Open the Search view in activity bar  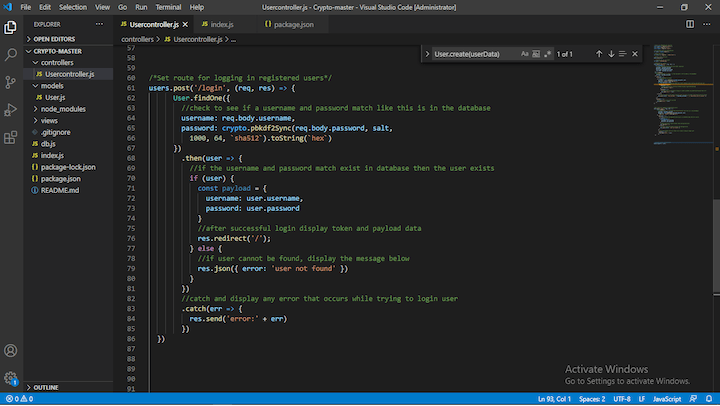(x=10, y=54)
